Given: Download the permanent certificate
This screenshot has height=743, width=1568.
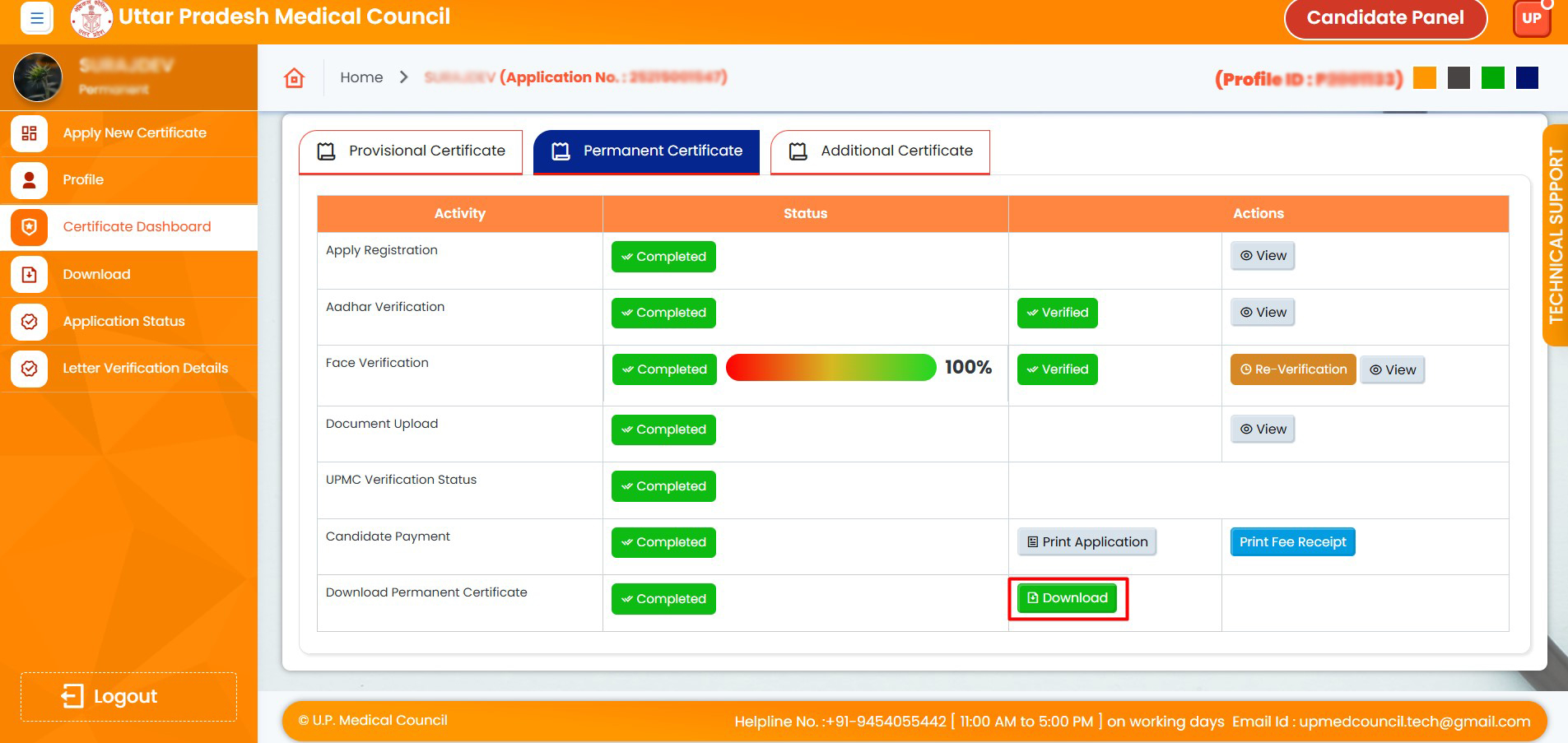Looking at the screenshot, I should (1067, 598).
